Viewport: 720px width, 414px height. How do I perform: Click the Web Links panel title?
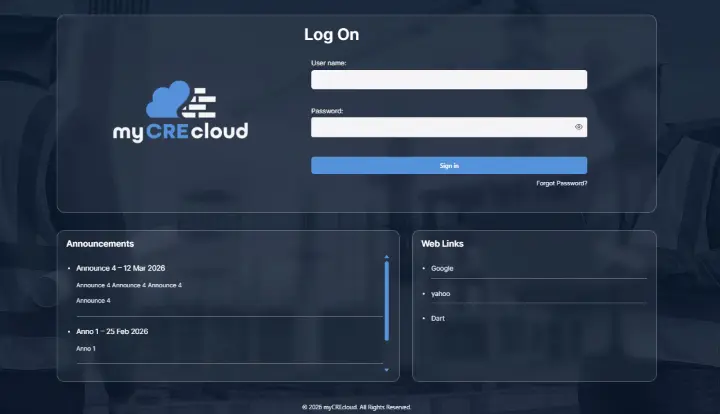(x=442, y=244)
